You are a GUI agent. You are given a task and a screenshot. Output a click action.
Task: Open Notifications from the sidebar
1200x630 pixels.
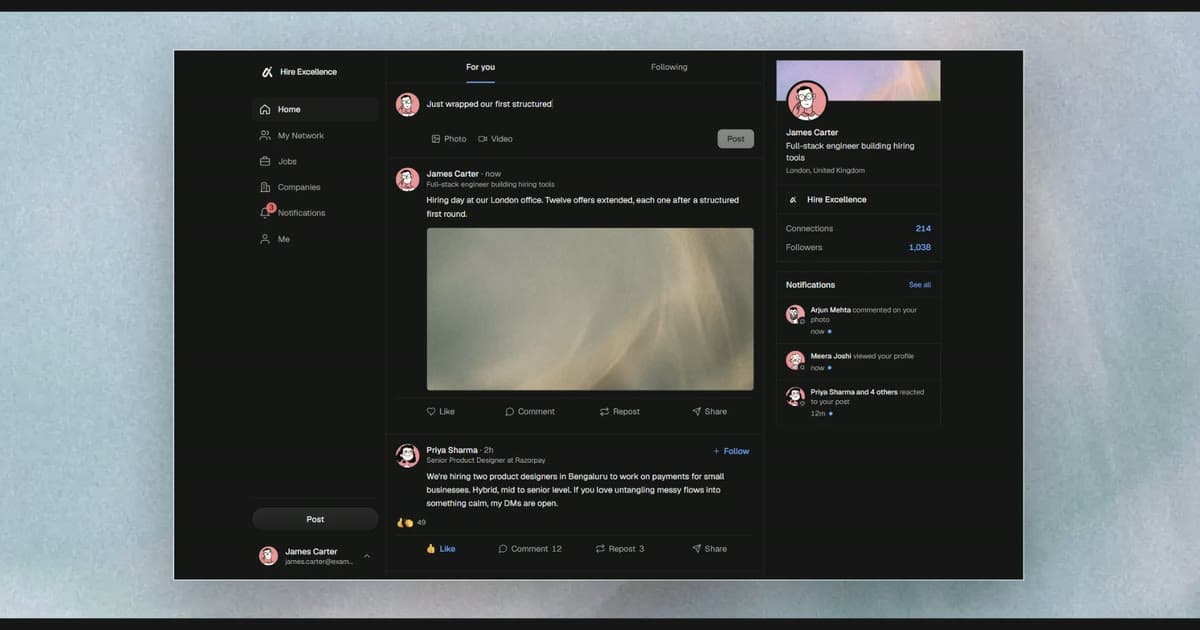pos(315,213)
